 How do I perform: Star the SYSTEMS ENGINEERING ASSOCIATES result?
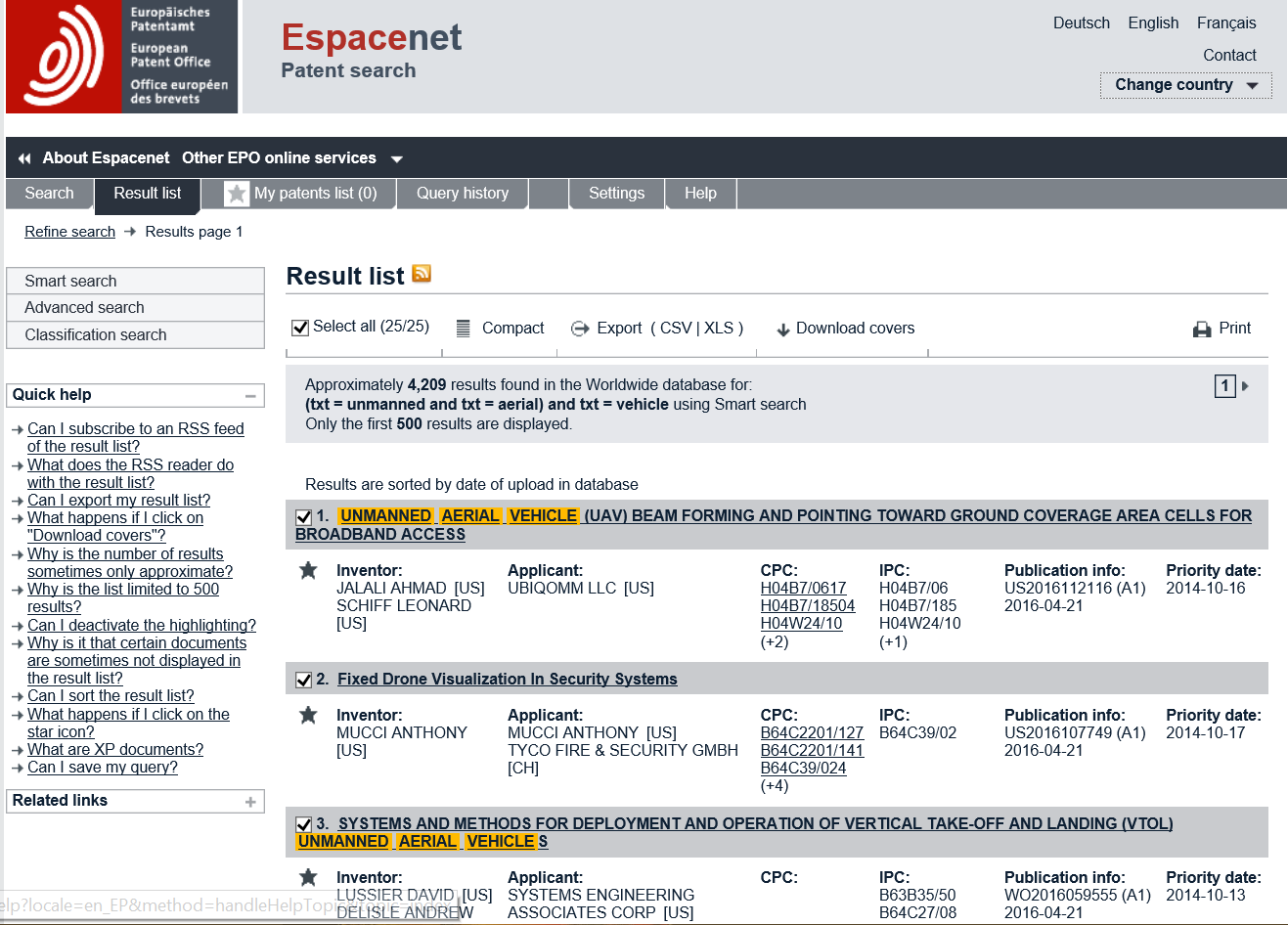(x=308, y=877)
